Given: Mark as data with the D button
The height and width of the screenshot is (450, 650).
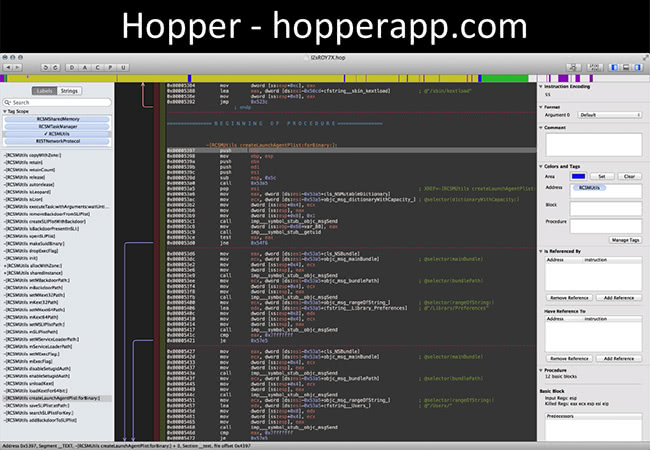Looking at the screenshot, I should point(72,67).
